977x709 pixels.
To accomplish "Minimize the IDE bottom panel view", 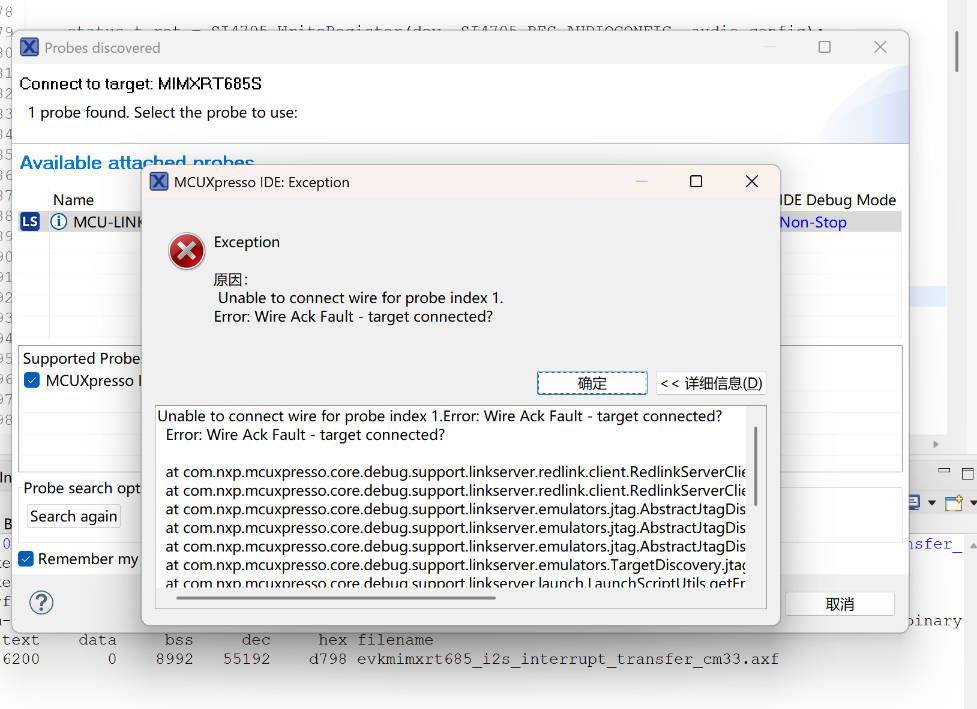I will pyautogui.click(x=945, y=471).
